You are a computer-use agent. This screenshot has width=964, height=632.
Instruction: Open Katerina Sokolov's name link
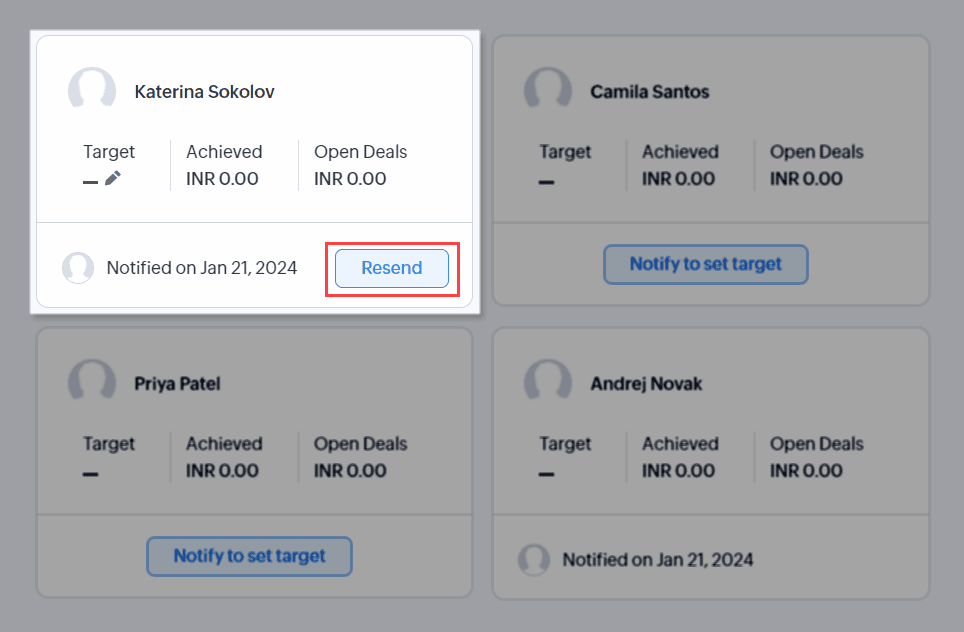pyautogui.click(x=205, y=92)
